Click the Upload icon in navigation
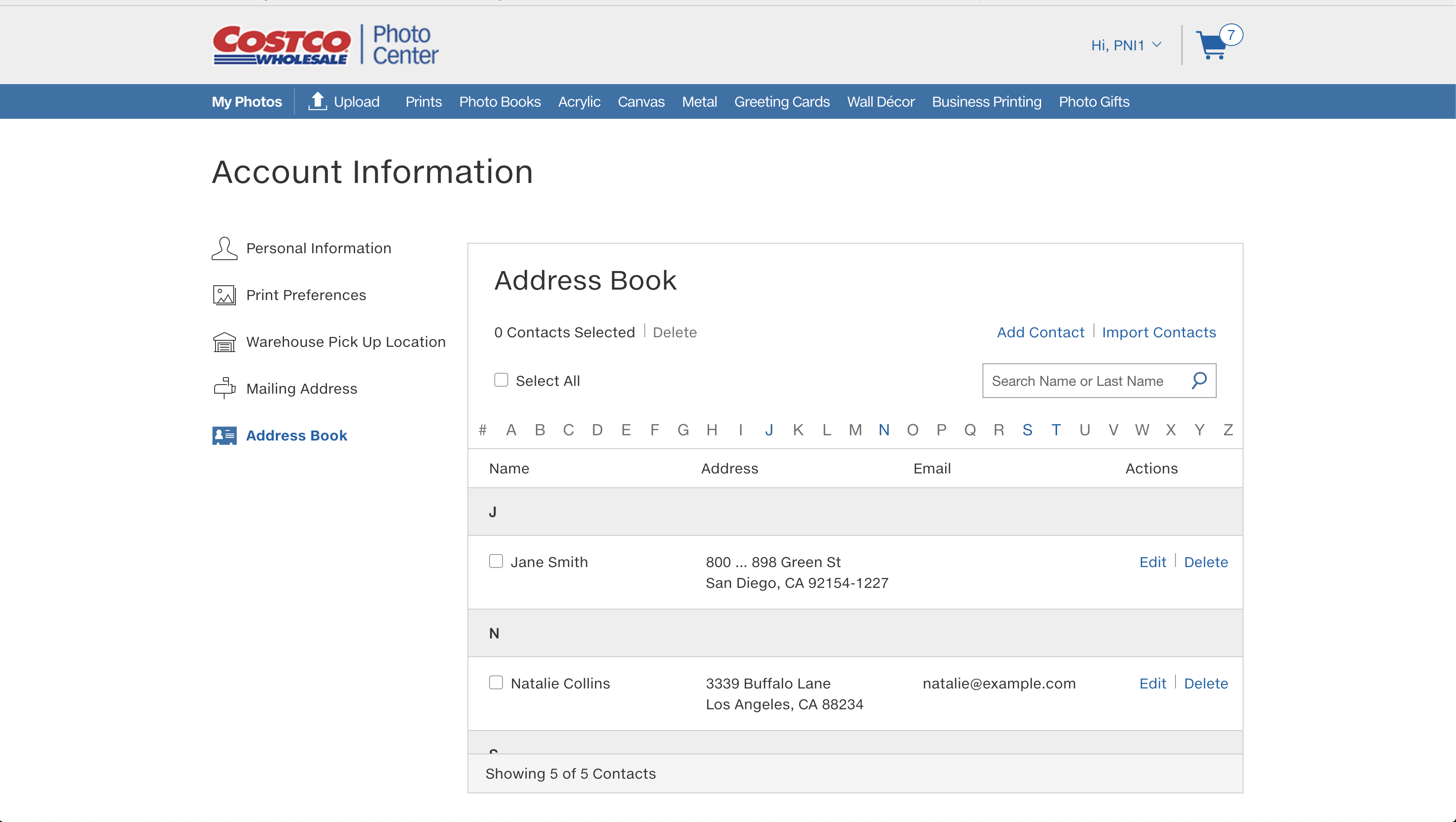 pyautogui.click(x=317, y=101)
